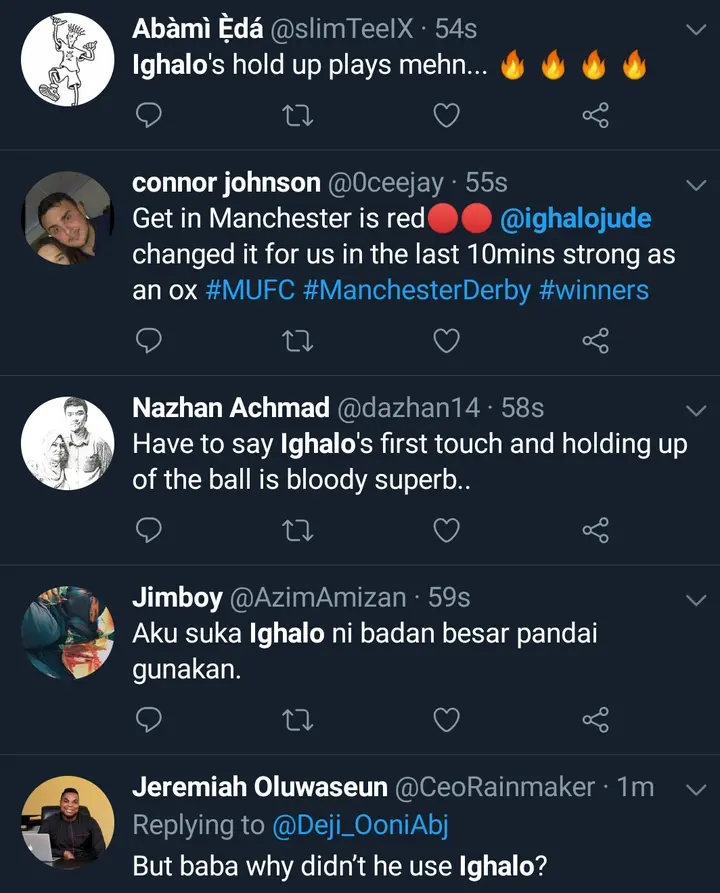Viewport: 720px width, 893px height.
Task: Open Nazhan Achmad's avatar
Action: tap(67, 443)
